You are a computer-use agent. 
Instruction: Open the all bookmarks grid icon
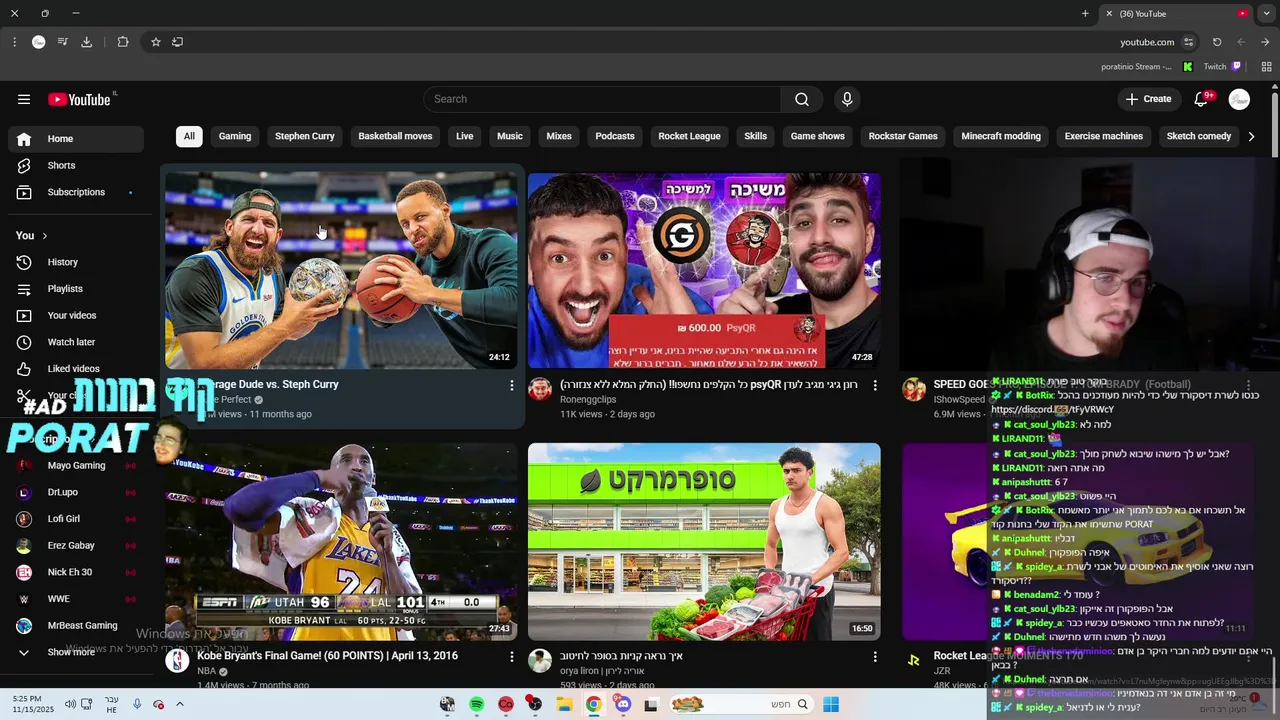click(1266, 67)
